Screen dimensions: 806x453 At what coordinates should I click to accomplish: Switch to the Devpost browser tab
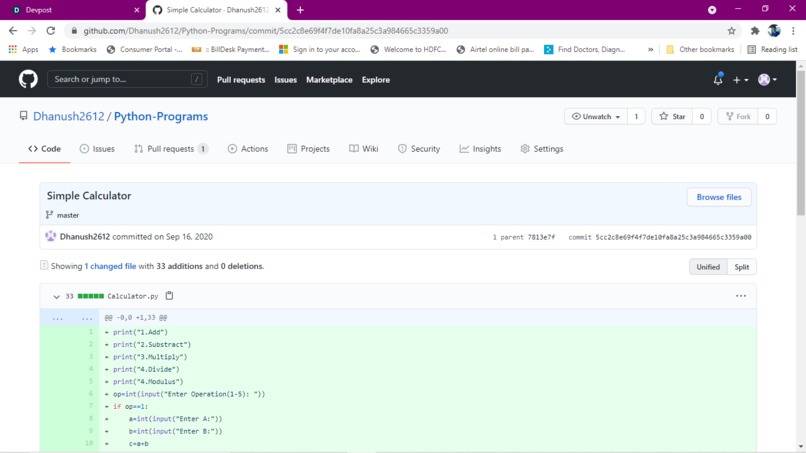[72, 10]
